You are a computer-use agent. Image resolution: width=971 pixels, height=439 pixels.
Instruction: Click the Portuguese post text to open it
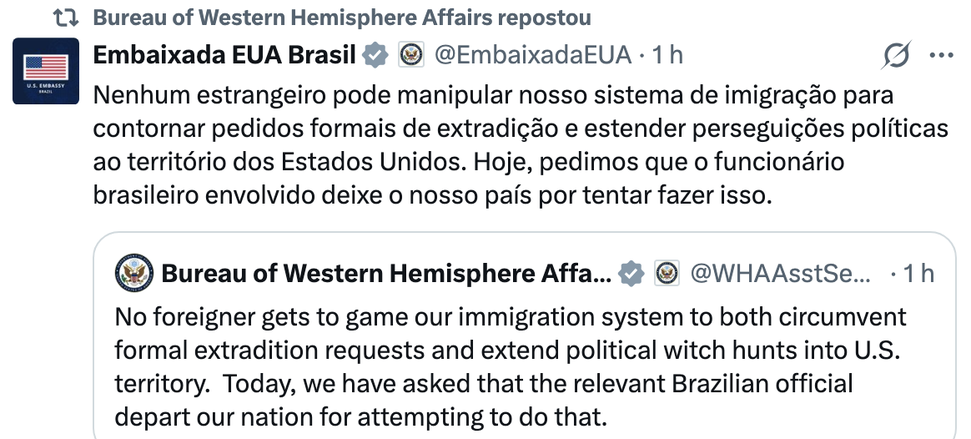click(480, 145)
